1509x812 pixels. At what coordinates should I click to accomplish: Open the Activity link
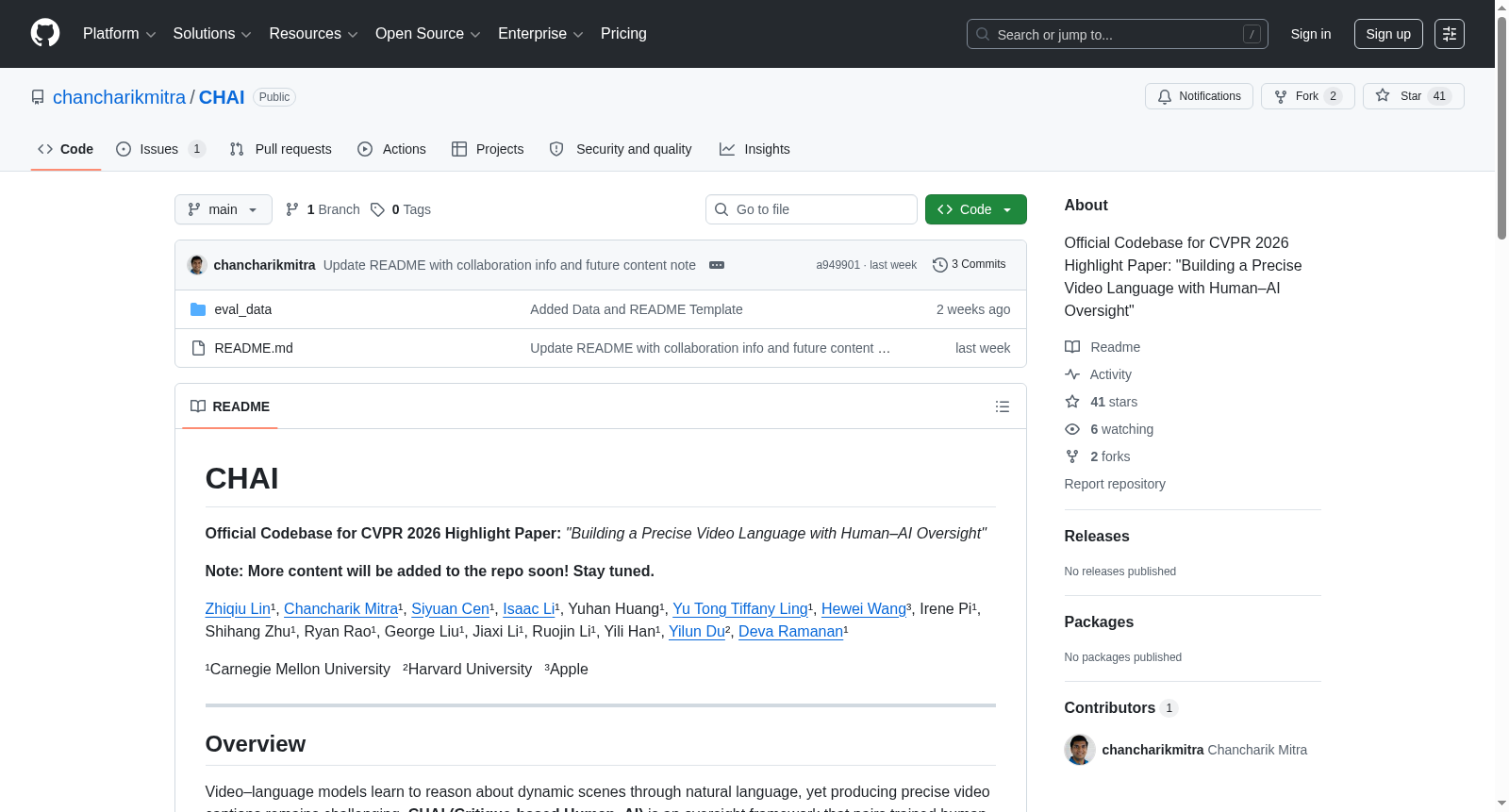click(x=1099, y=374)
